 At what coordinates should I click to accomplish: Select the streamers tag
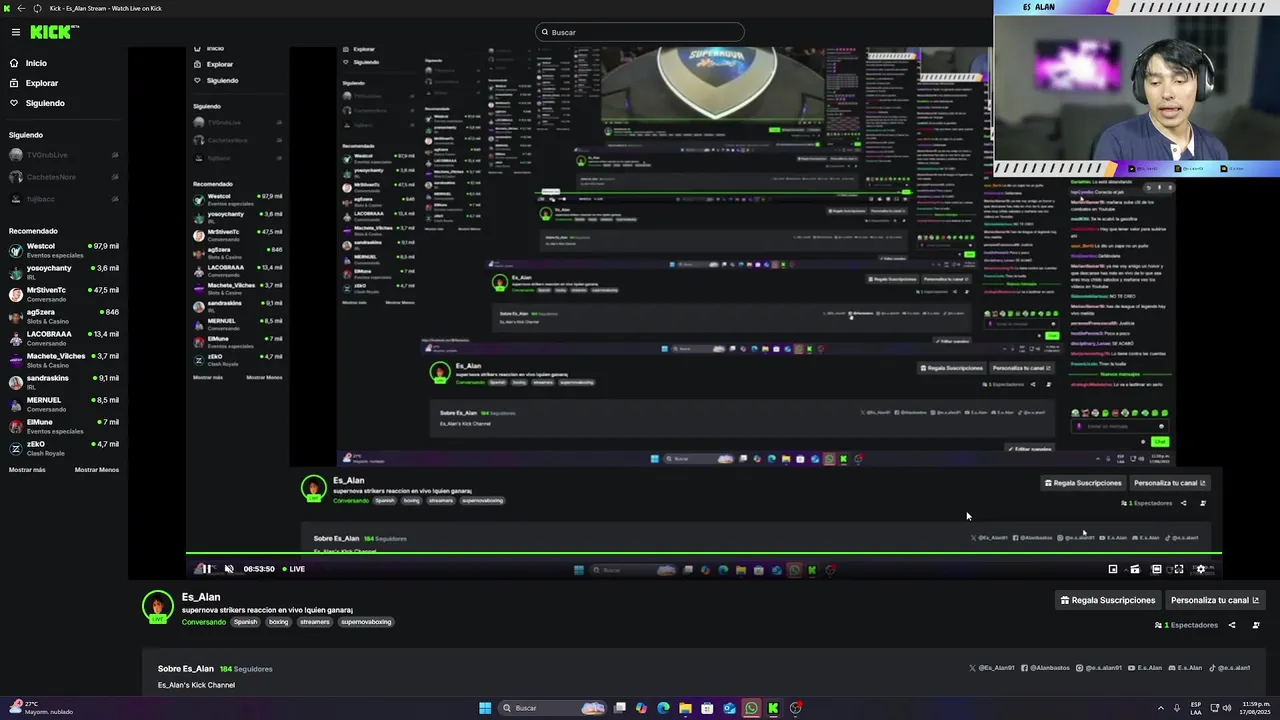pyautogui.click(x=315, y=622)
